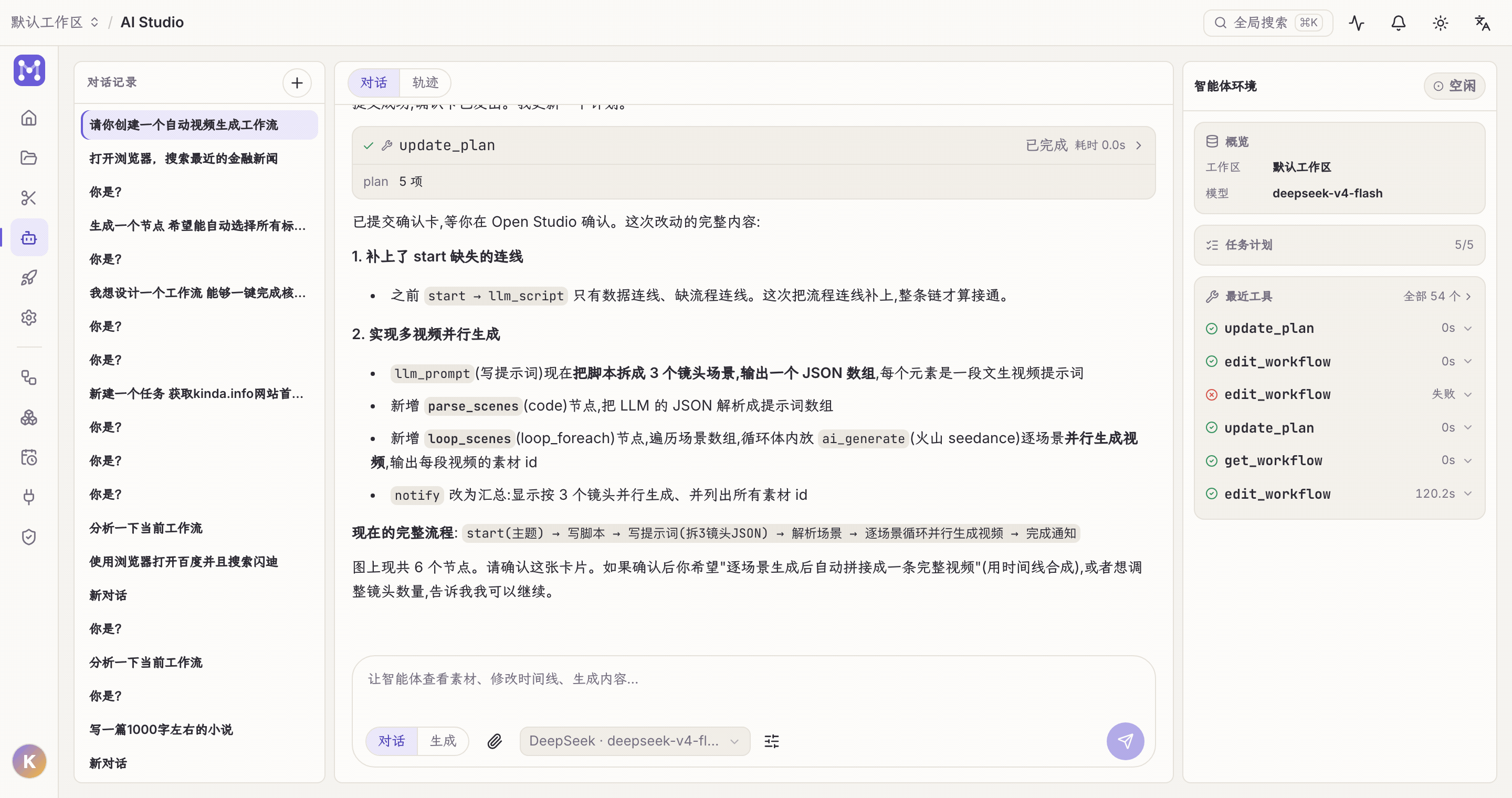Focus the message input 让智能体查看素材
Image resolution: width=1512 pixels, height=798 pixels.
click(x=754, y=679)
